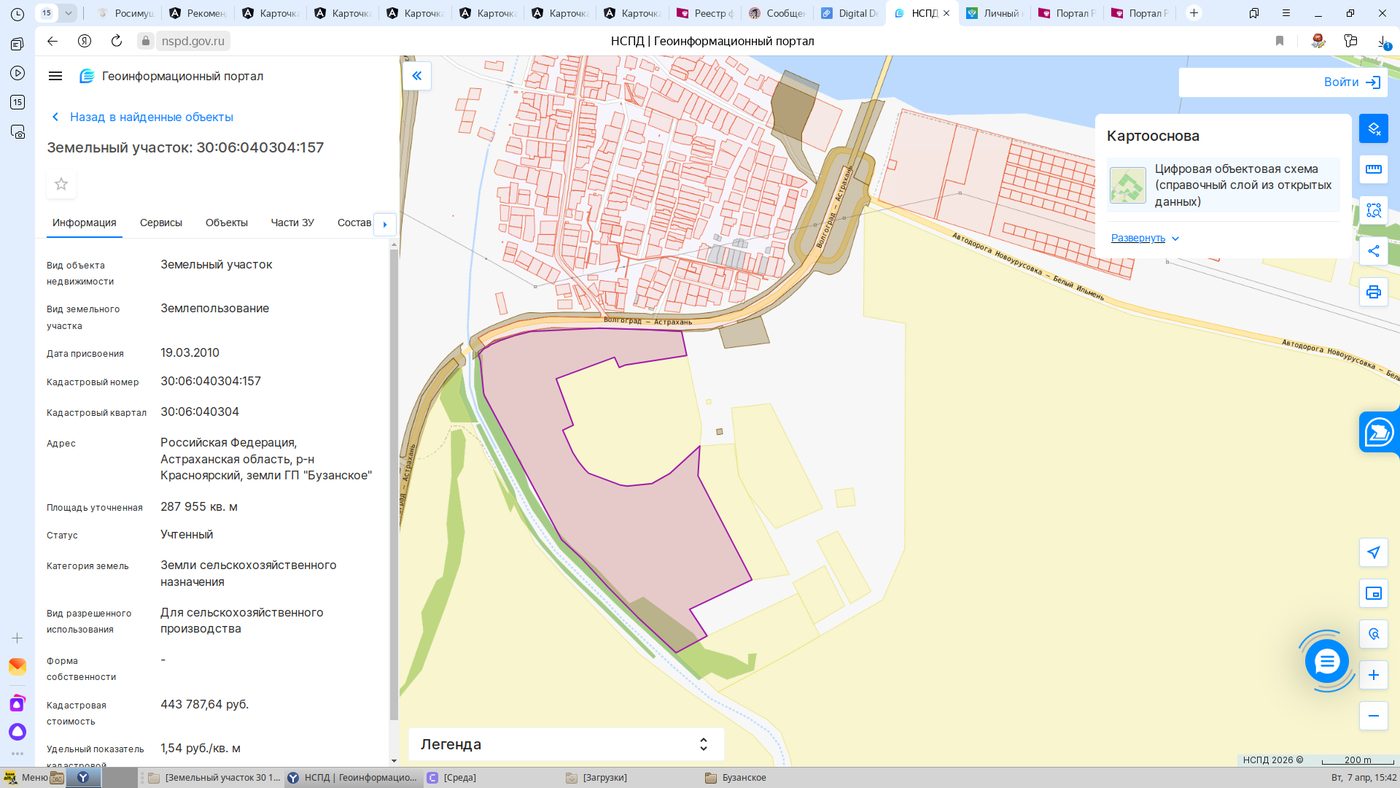Add land plot to favorites with star

[61, 184]
